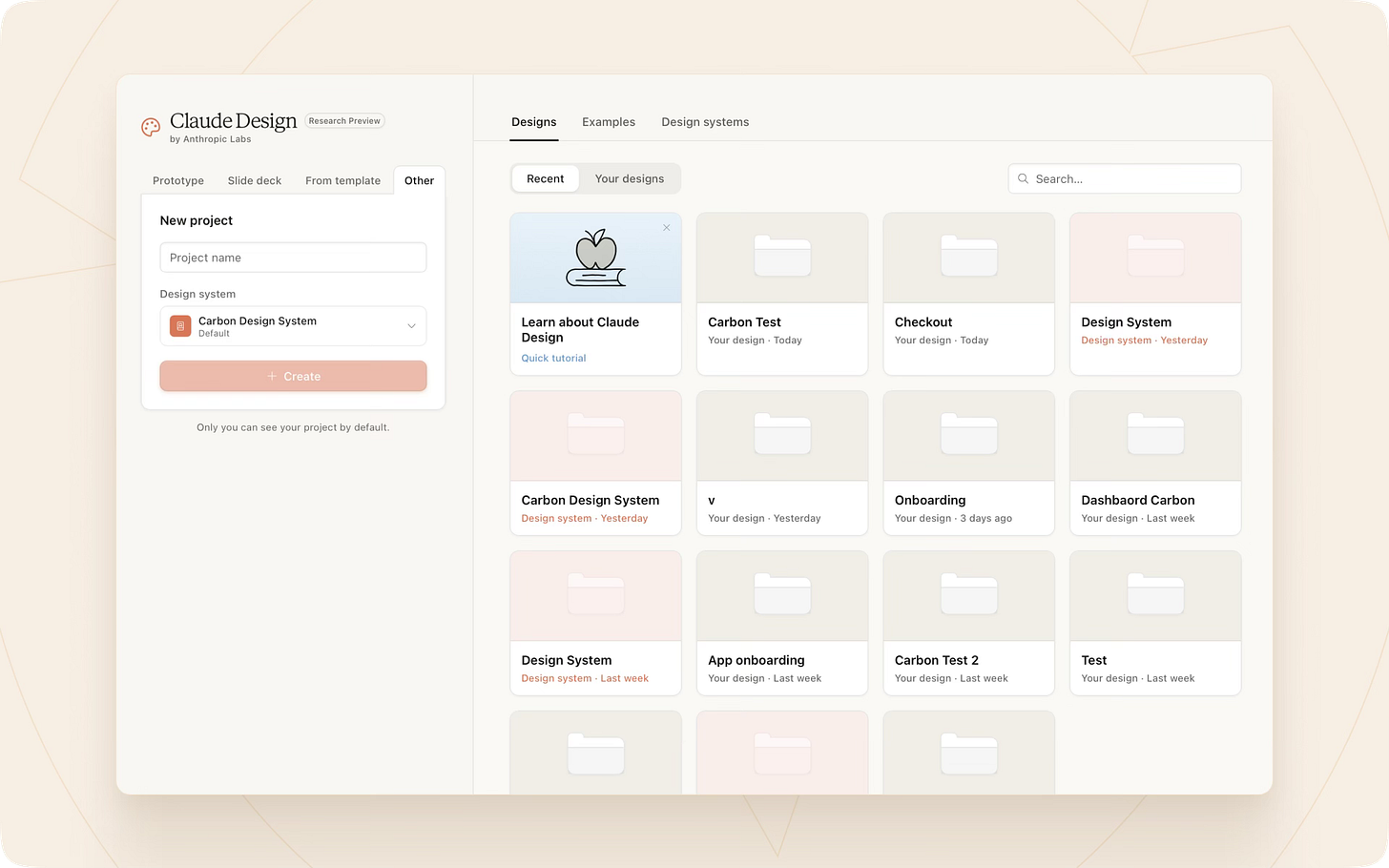
Task: Open the Test folder icon
Action: pos(1155,594)
